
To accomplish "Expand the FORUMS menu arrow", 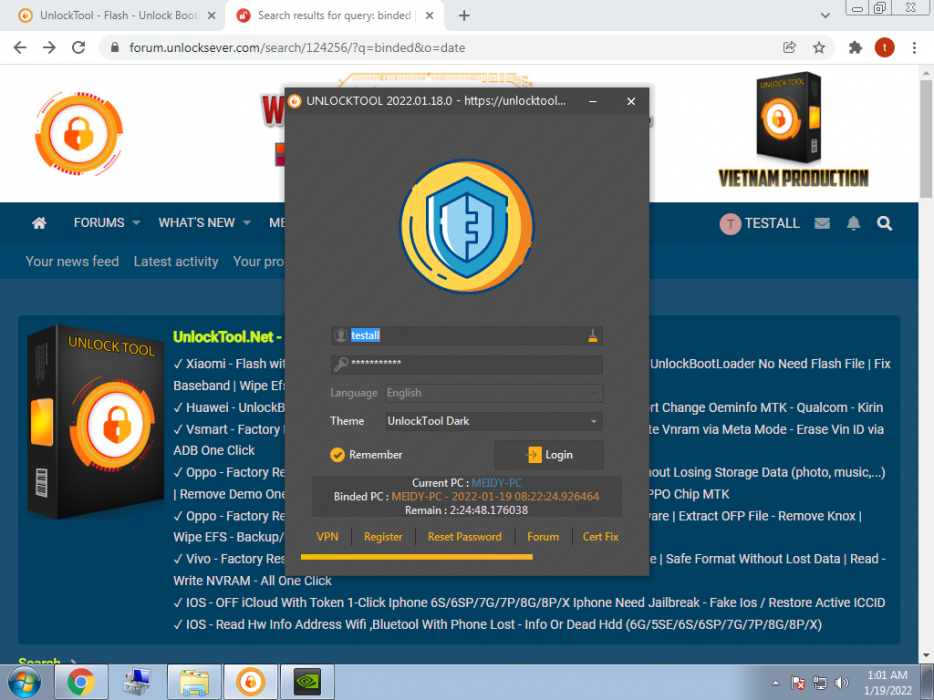I will point(136,223).
